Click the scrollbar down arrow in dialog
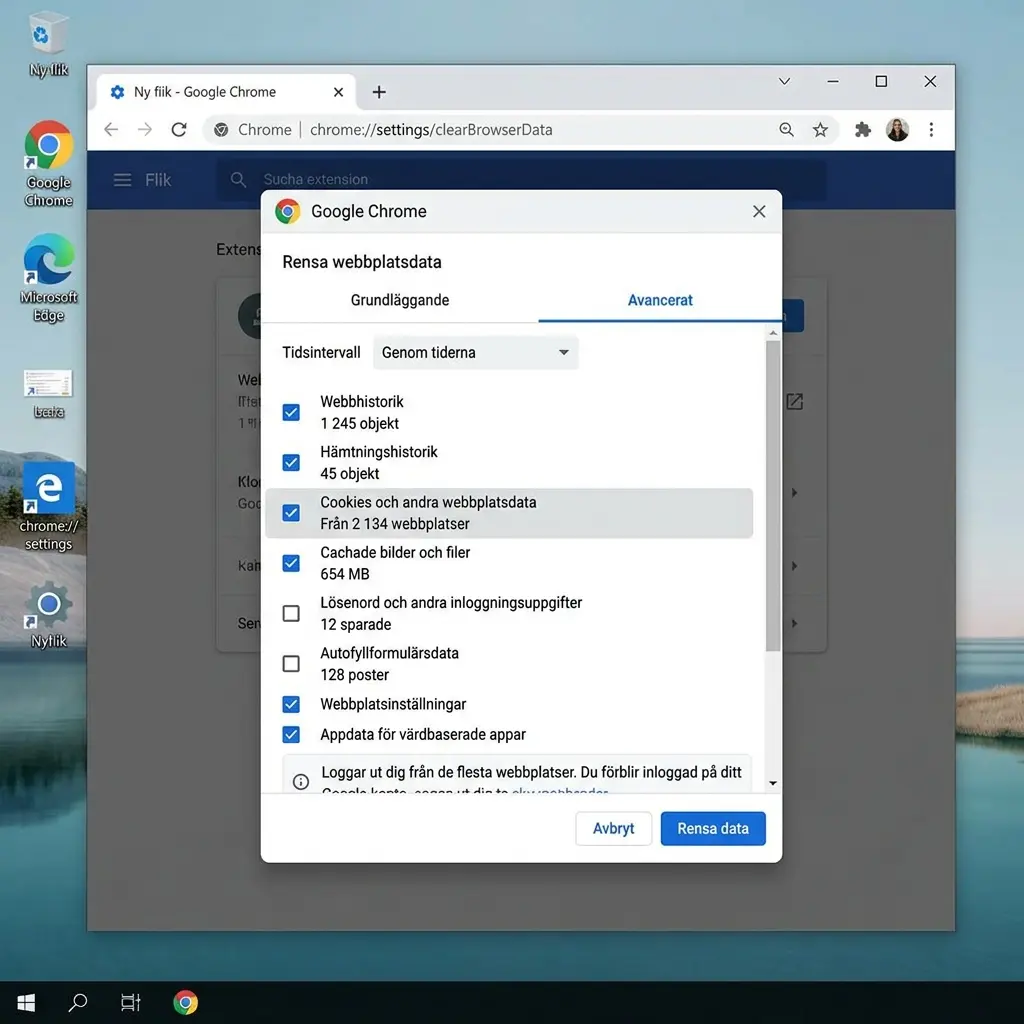This screenshot has width=1024, height=1024. point(773,782)
